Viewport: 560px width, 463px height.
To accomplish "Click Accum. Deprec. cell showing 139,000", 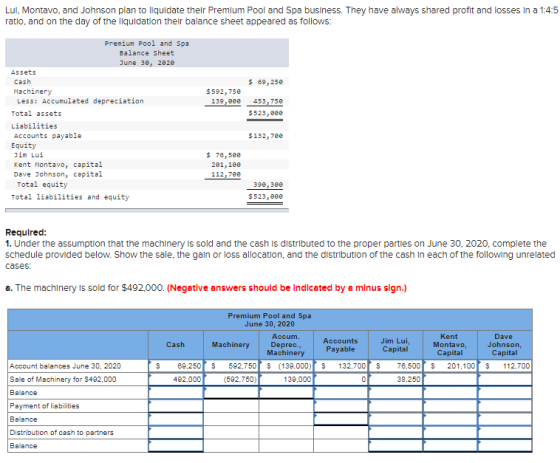I will [x=286, y=379].
